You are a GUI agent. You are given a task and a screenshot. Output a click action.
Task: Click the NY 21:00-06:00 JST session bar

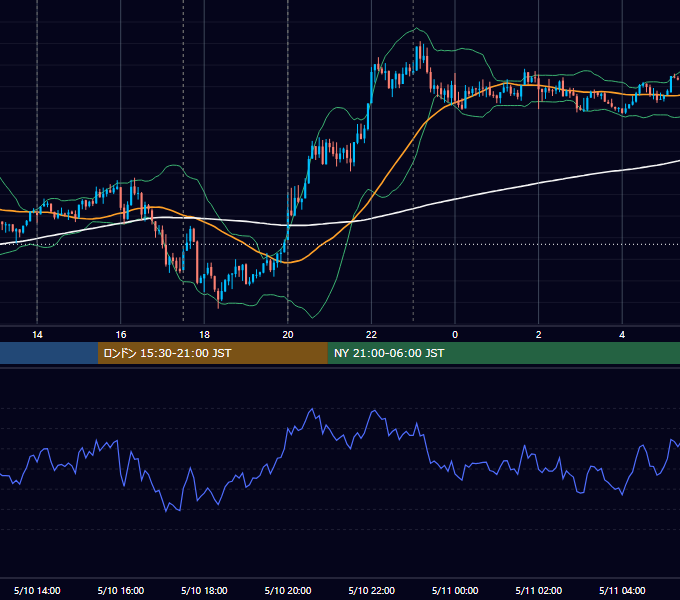tap(503, 353)
